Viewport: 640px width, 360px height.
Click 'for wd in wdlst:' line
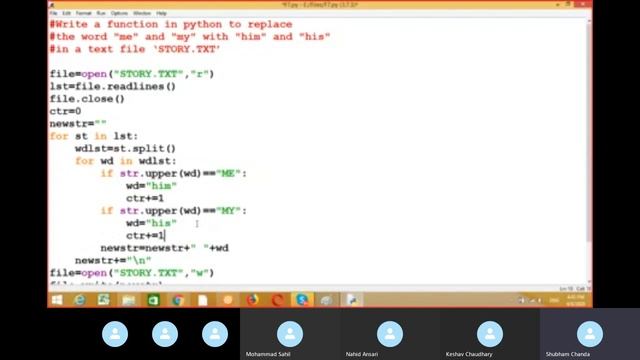tap(126, 161)
